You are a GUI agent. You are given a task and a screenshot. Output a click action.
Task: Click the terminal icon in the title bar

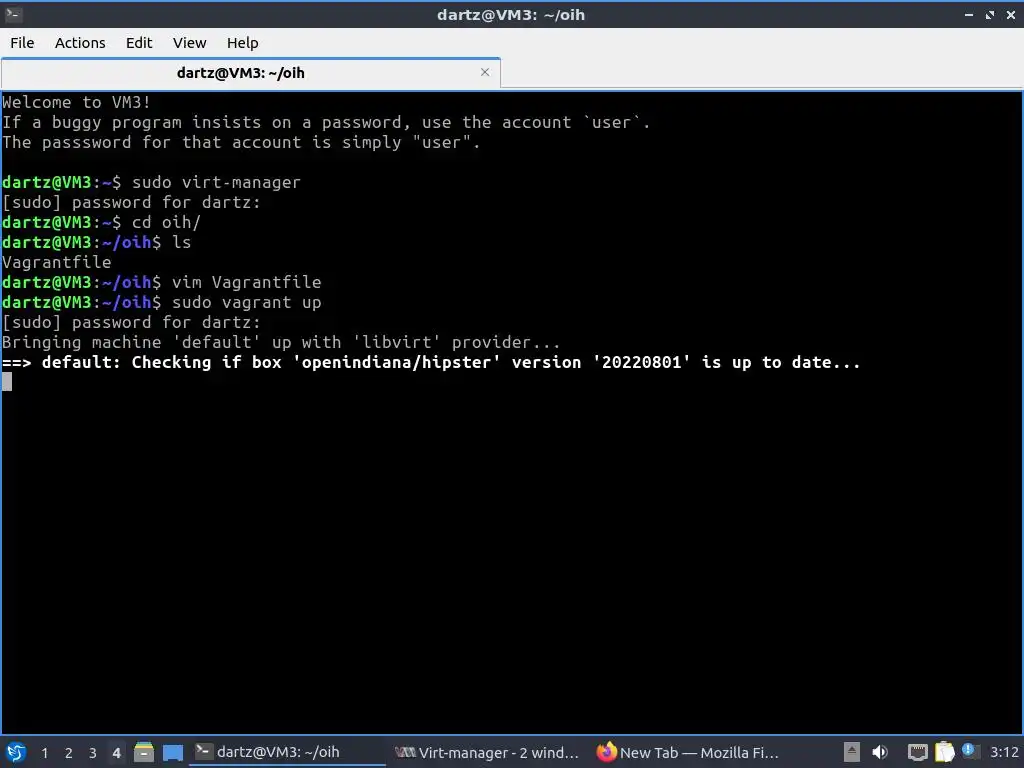pos(13,14)
